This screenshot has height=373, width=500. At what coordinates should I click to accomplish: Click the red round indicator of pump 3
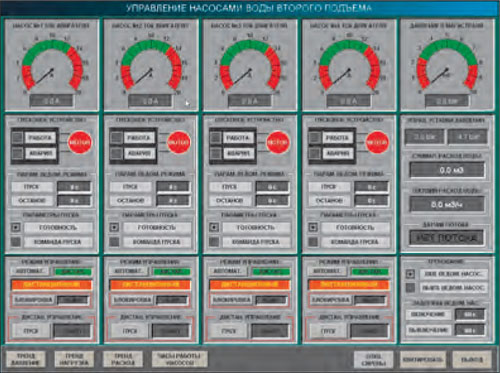tap(278, 142)
